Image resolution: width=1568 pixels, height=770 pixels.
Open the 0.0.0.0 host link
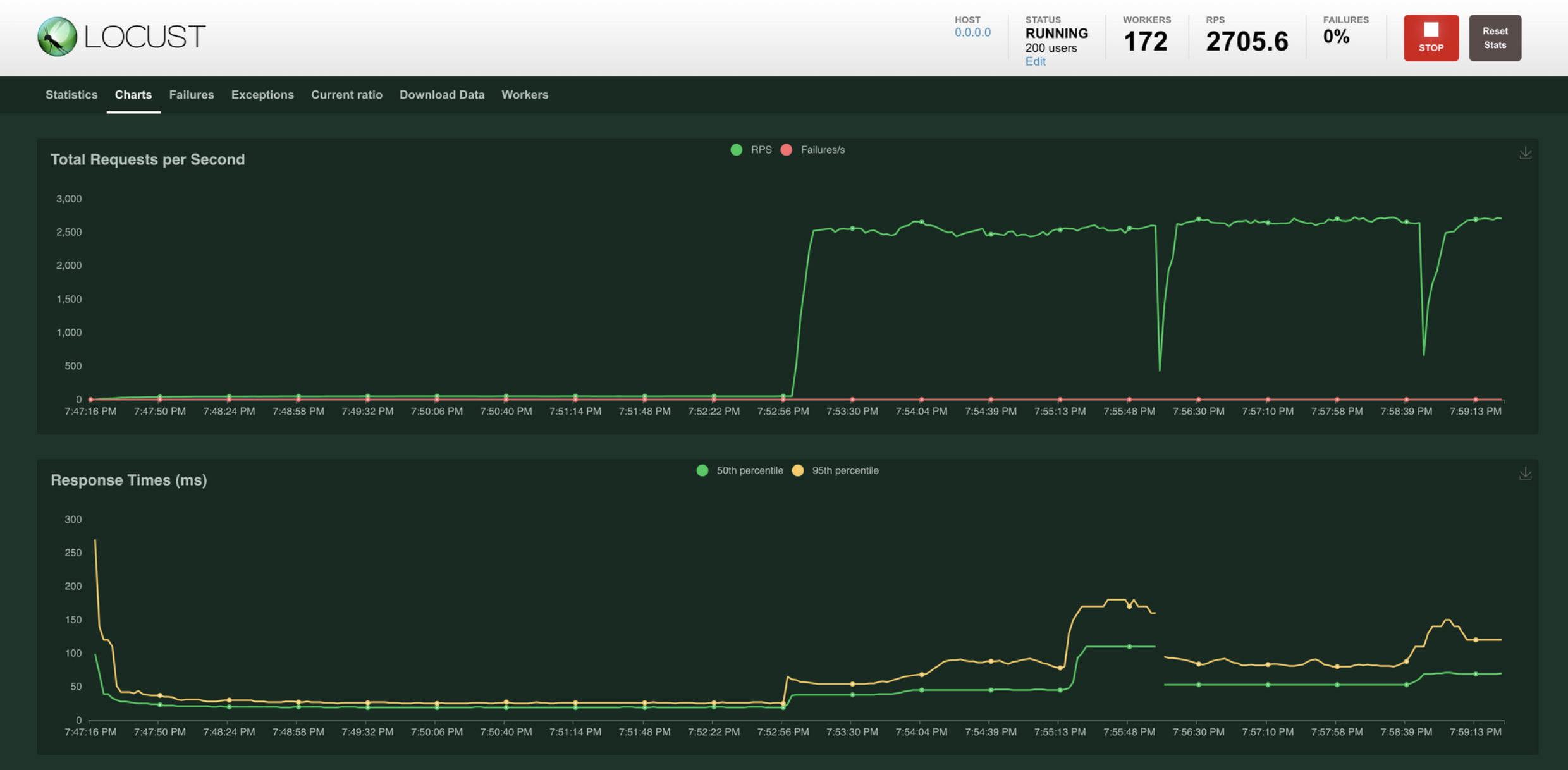pos(972,32)
